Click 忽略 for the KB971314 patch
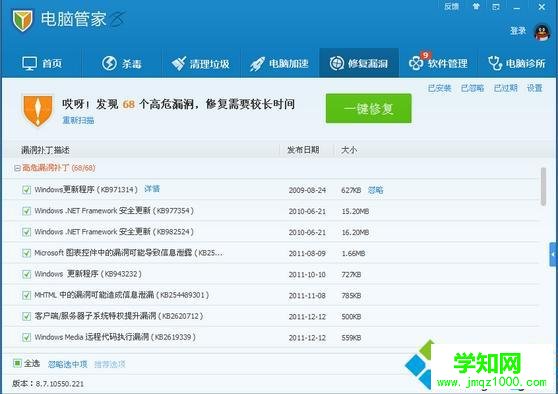This screenshot has width=558, height=394. point(375,190)
